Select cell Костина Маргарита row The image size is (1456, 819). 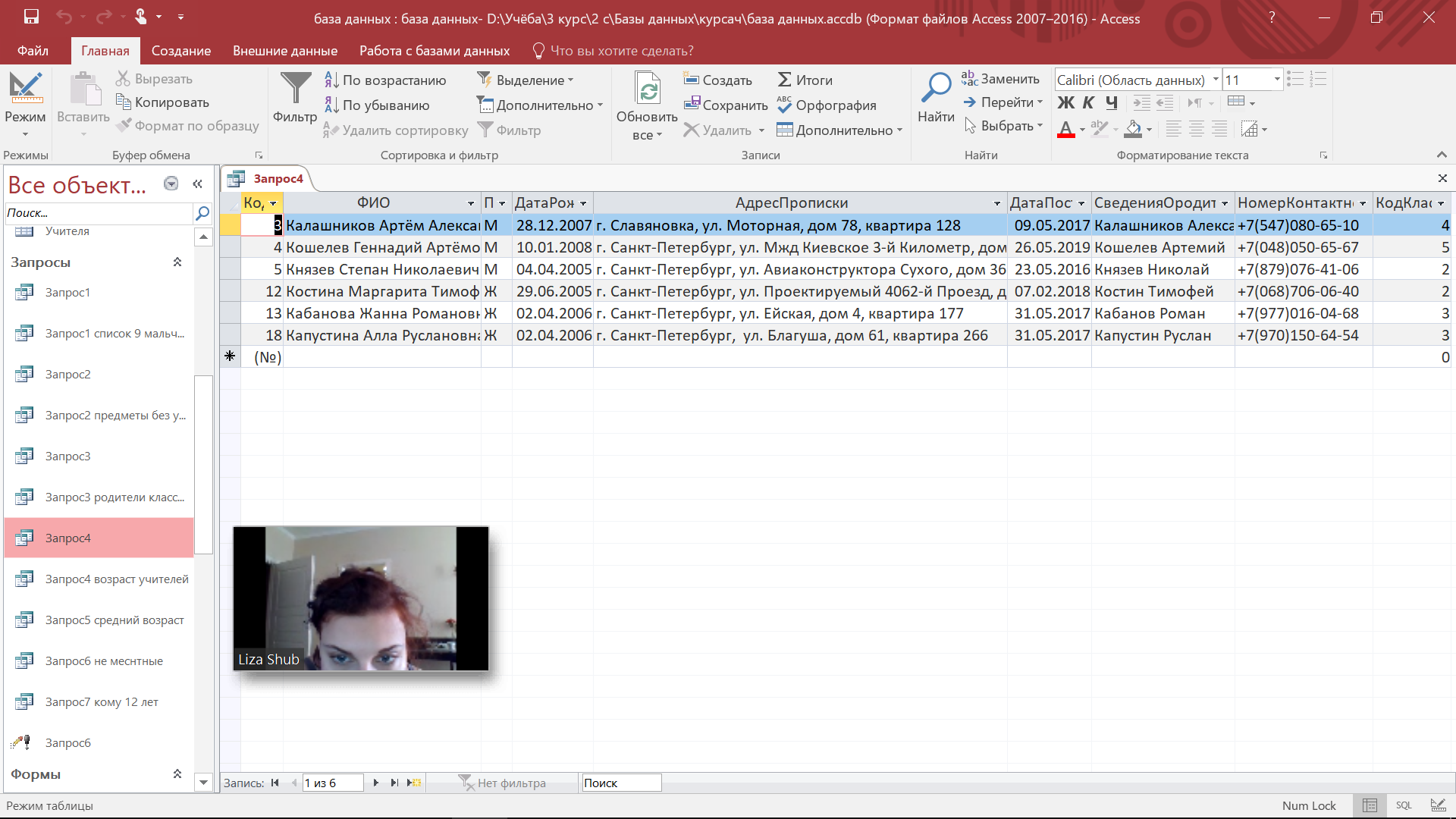382,291
